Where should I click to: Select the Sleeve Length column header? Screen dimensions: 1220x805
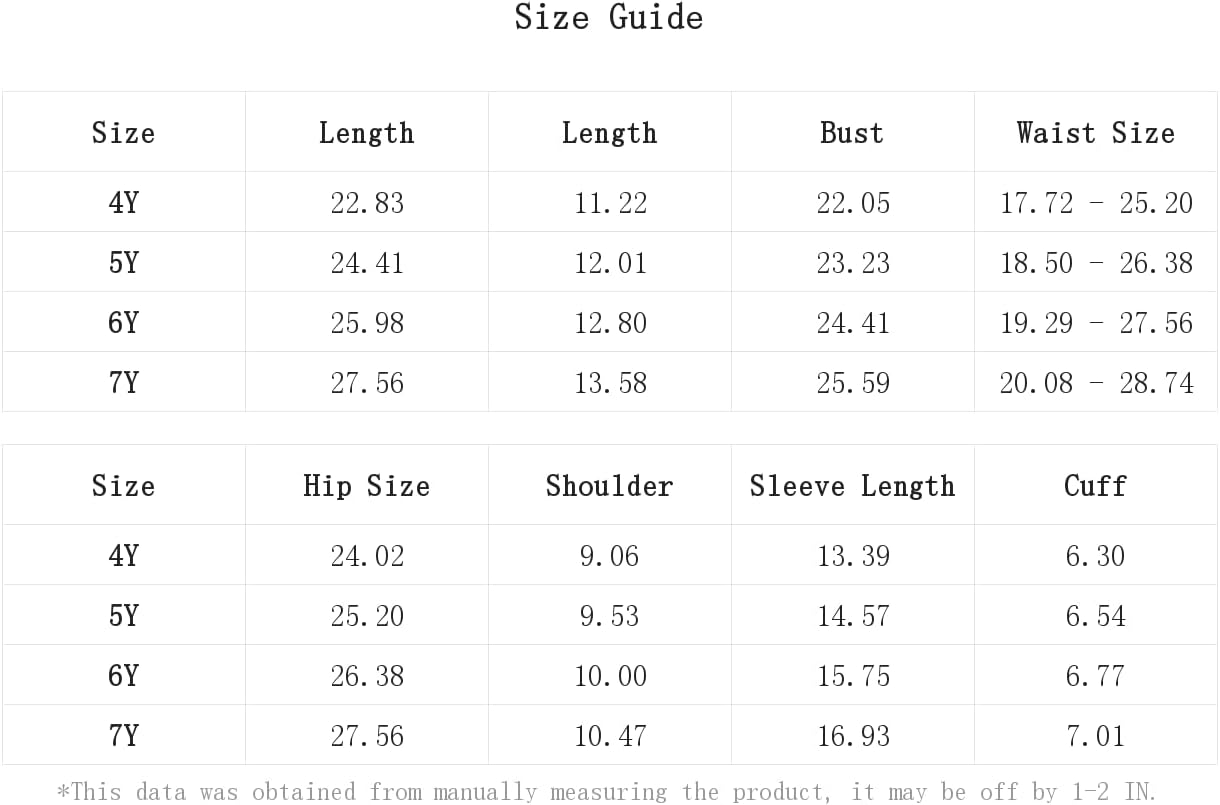pos(852,486)
